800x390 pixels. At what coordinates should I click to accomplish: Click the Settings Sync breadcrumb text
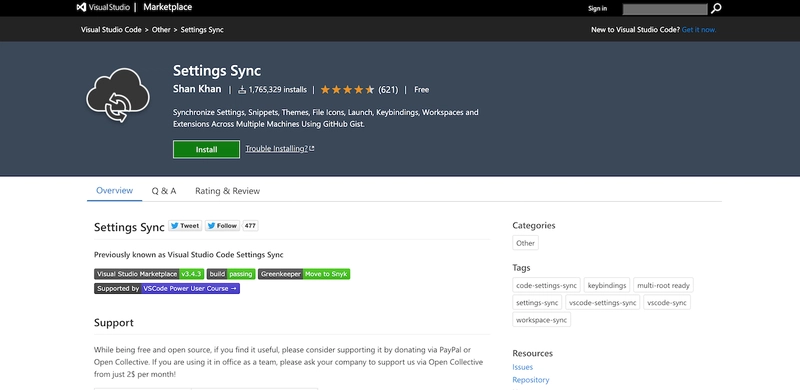click(x=202, y=30)
